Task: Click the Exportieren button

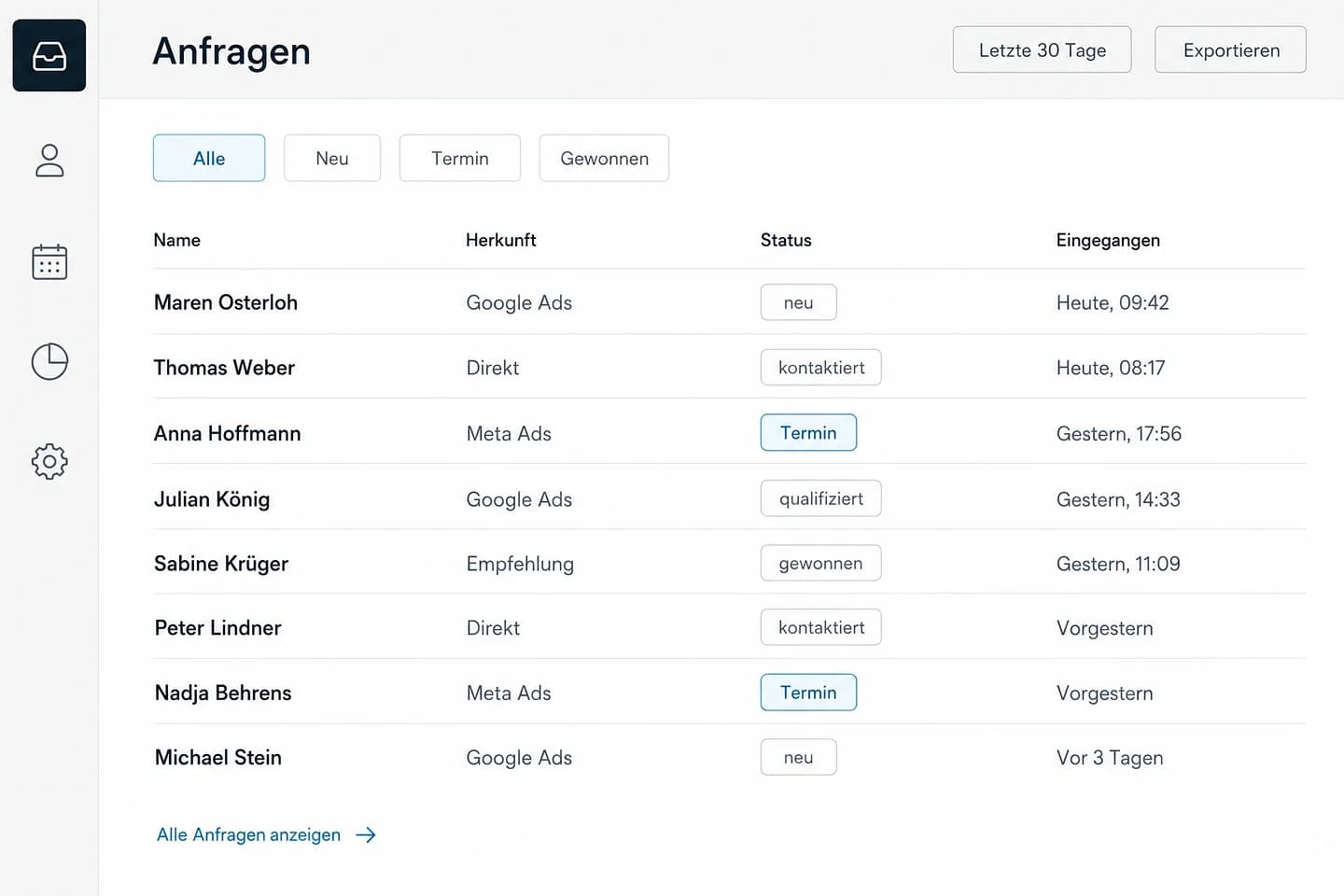Action: click(1231, 49)
